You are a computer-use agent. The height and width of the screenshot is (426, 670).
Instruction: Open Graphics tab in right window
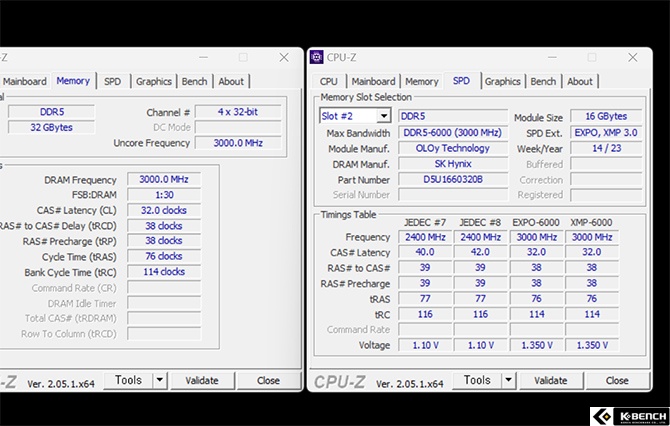[x=502, y=81]
